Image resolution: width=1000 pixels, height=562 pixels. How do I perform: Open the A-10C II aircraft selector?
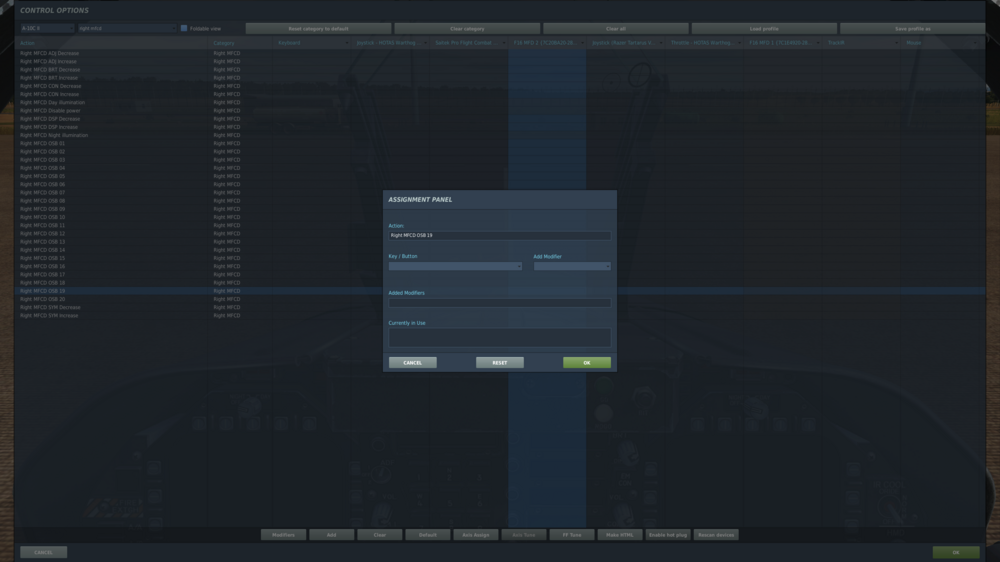coord(47,28)
